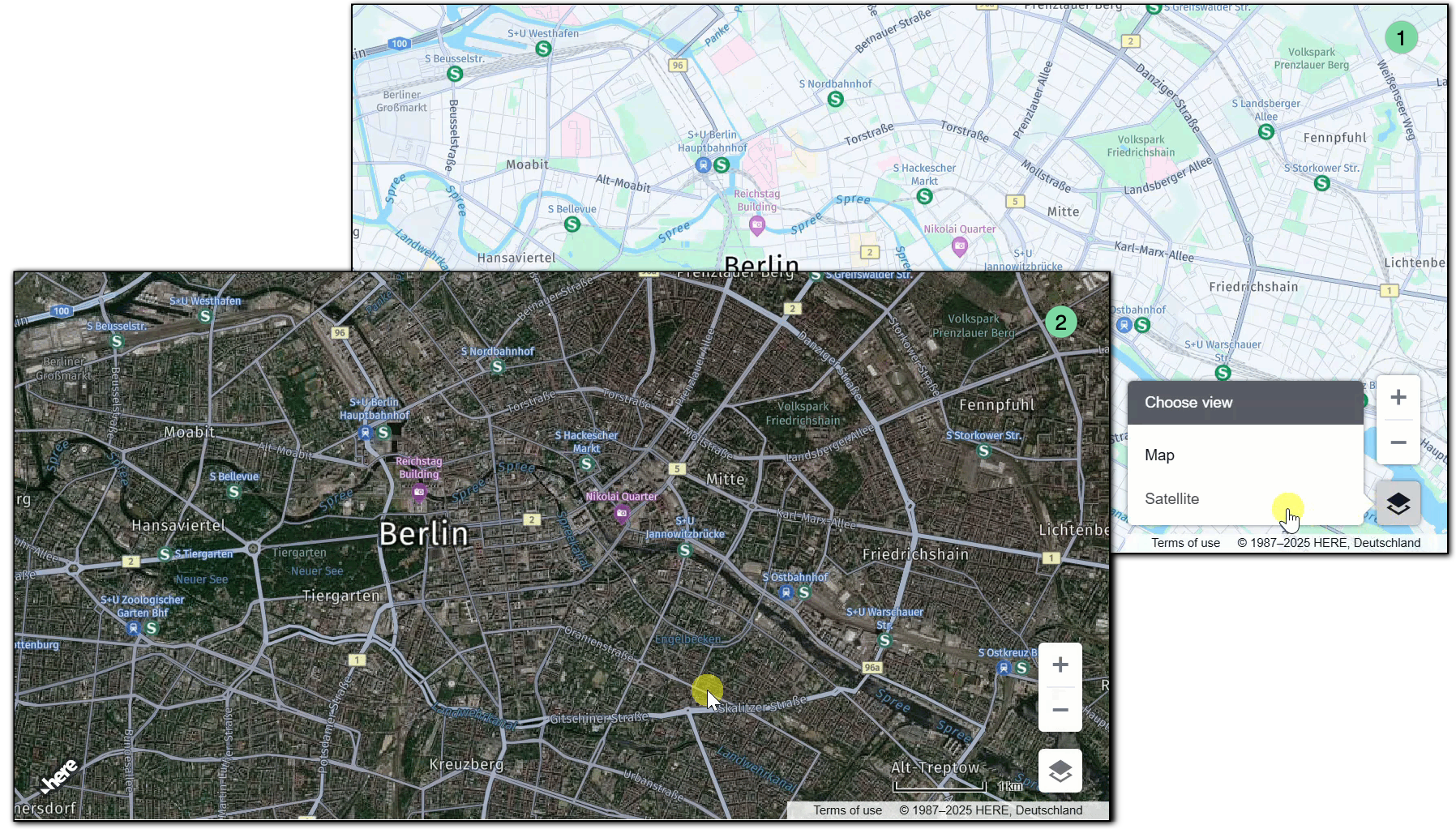Open the layers view chooser on the satellite map
The image size is (1456, 829).
[x=1060, y=770]
